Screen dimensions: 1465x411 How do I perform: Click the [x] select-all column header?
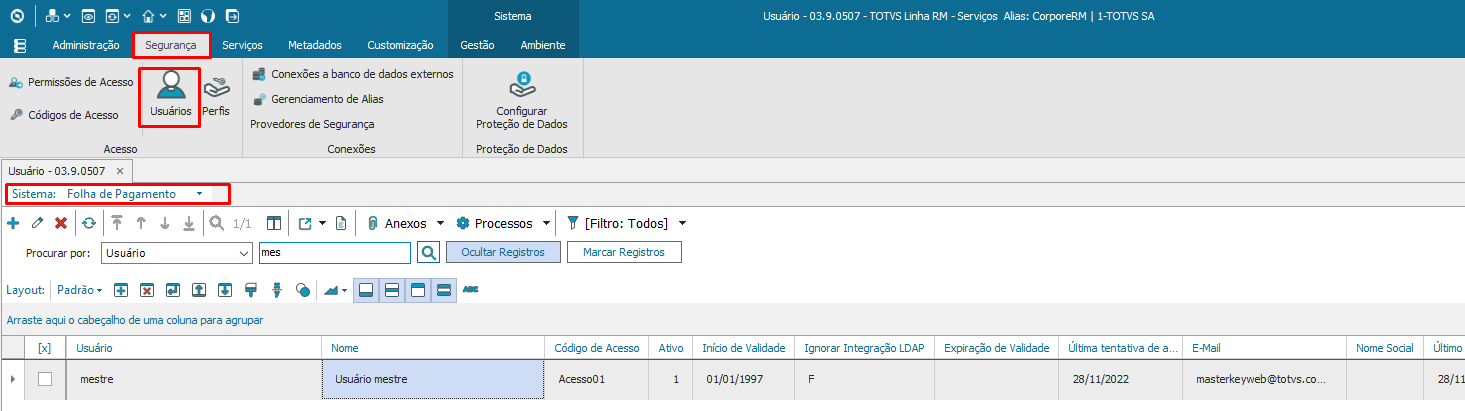(44, 348)
